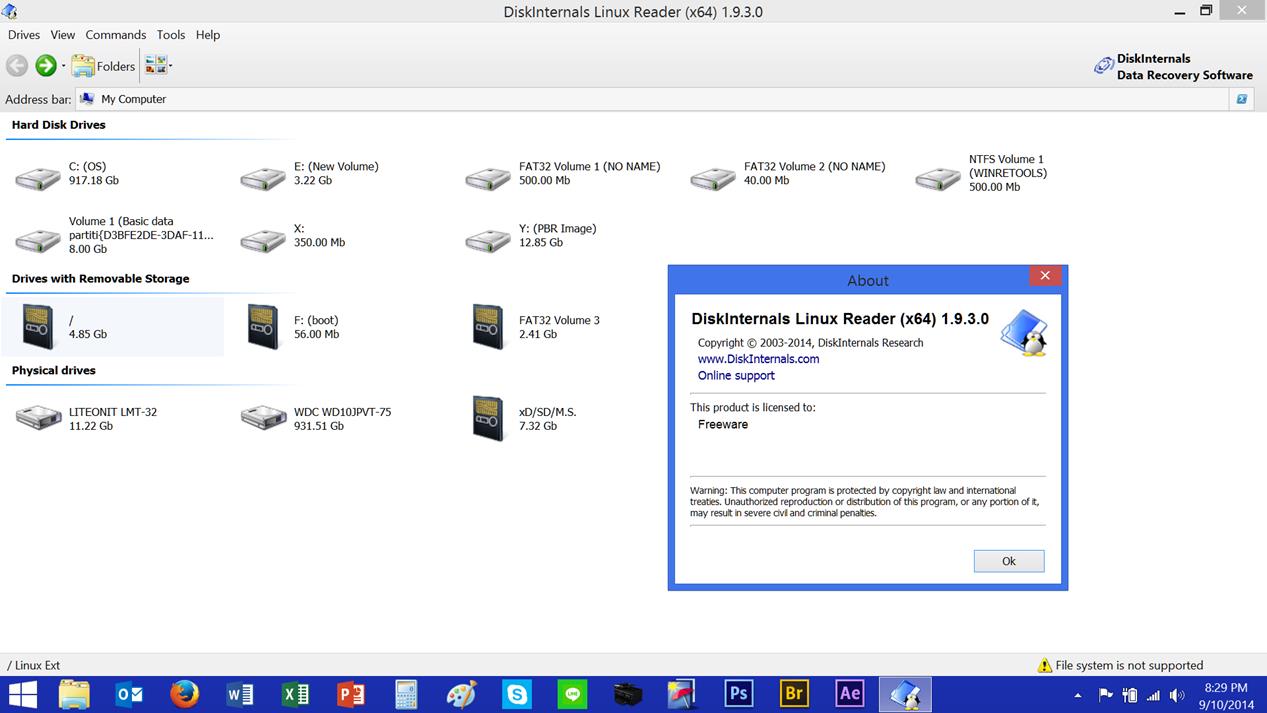
Task: Select the C: (OS) hard drive
Action: (66, 174)
